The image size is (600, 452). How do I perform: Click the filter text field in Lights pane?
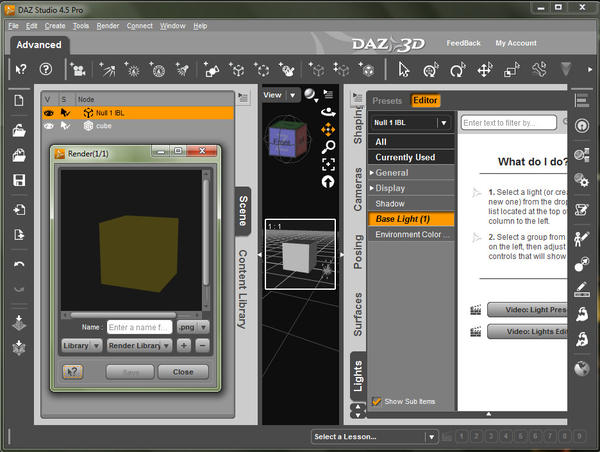509,123
